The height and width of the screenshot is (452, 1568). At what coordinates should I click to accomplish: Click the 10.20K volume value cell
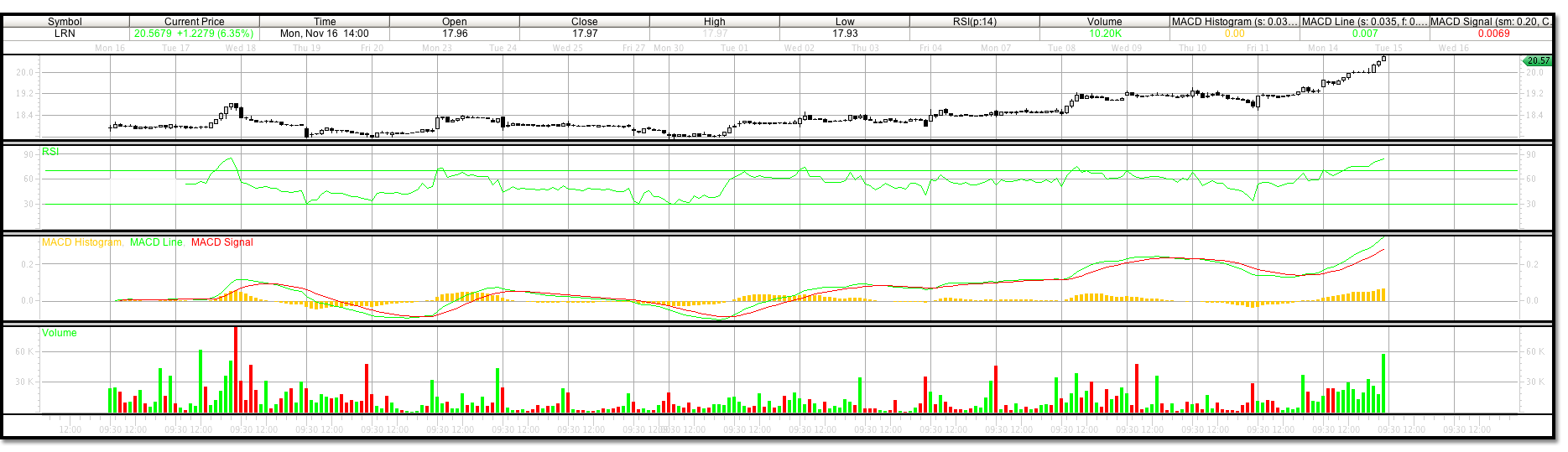click(x=1104, y=34)
